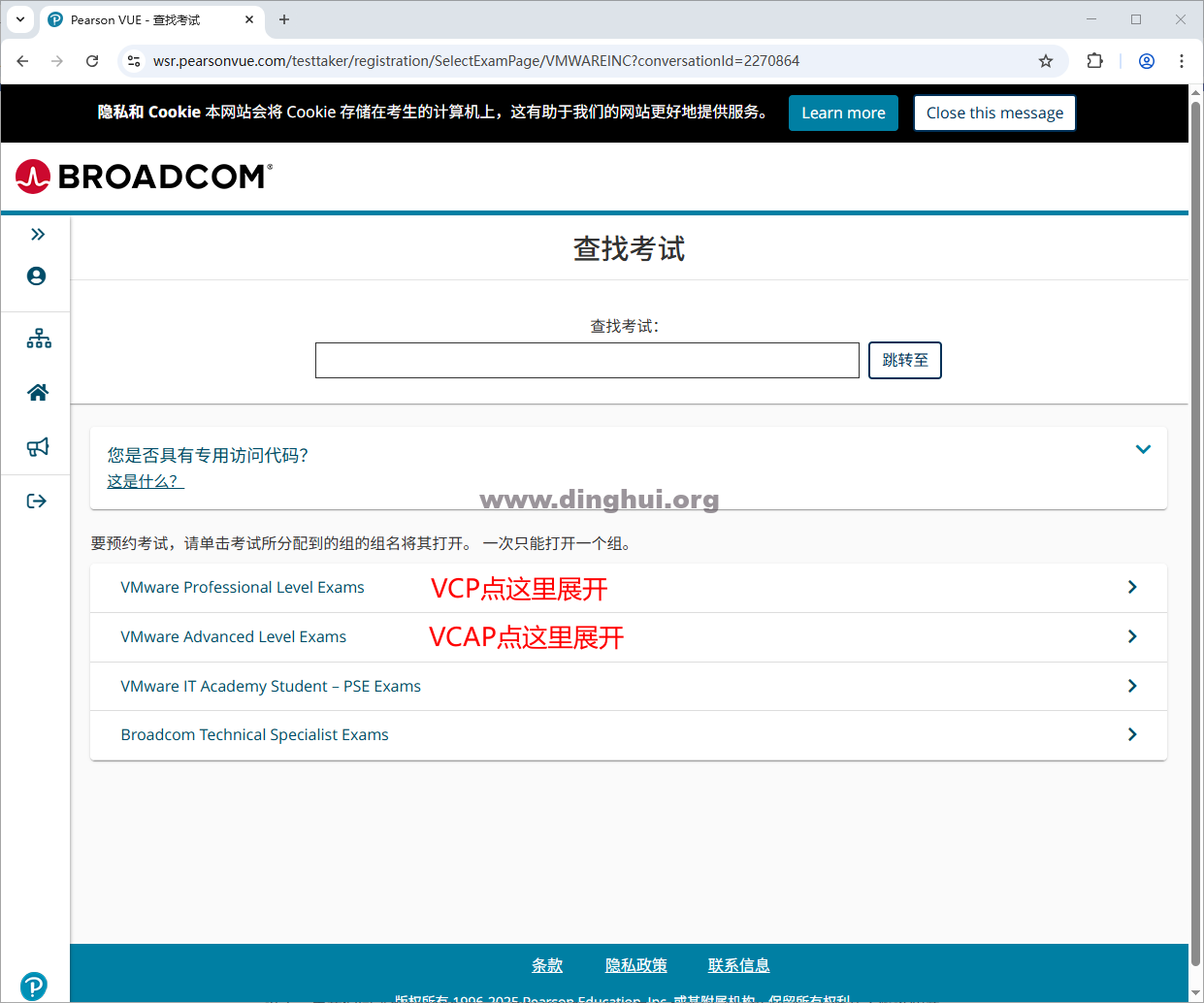Expand VMware Professional Level Exams chevron
The height and width of the screenshot is (1003, 1204).
(x=1132, y=587)
